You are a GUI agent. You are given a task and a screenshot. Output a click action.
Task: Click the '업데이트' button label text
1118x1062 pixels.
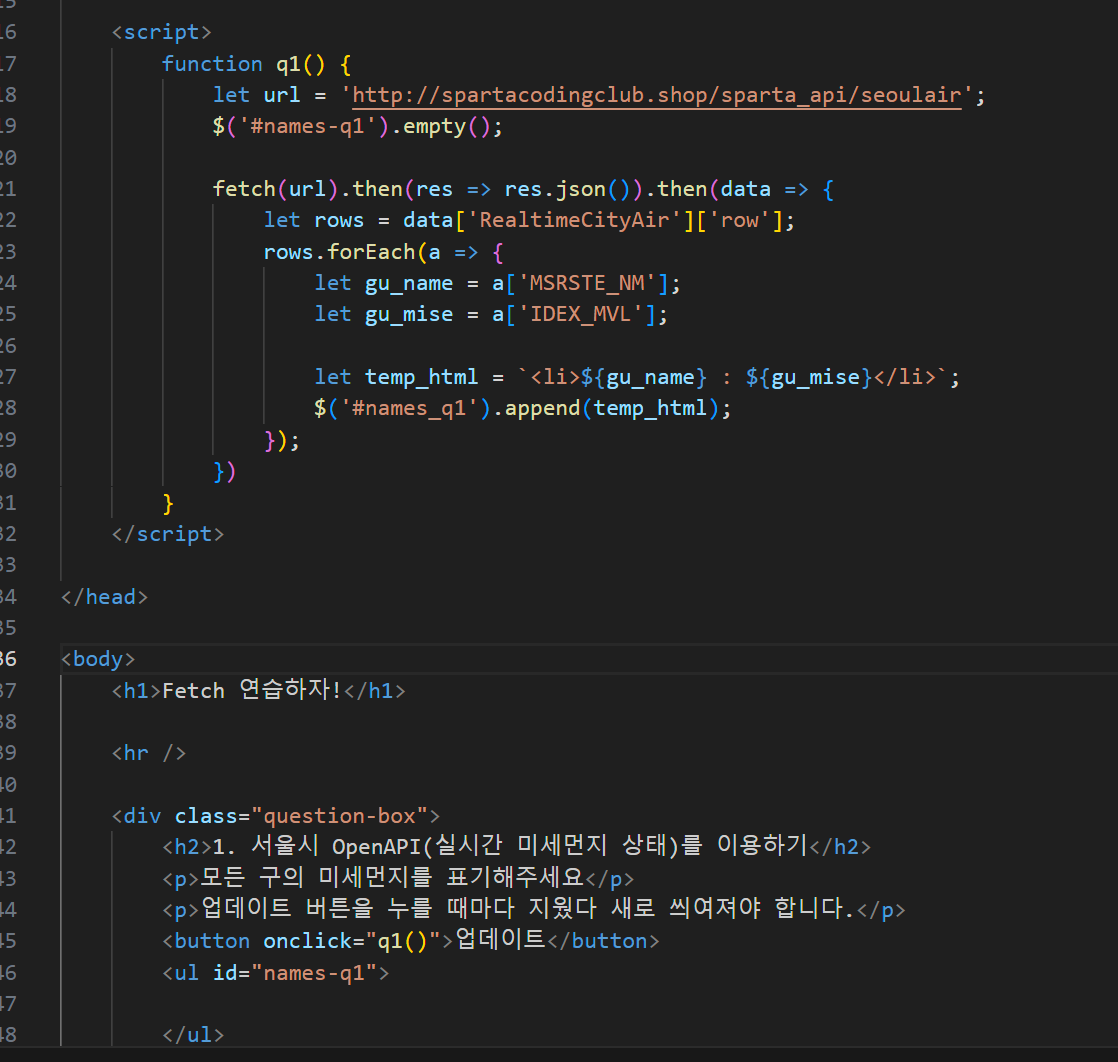(x=501, y=941)
